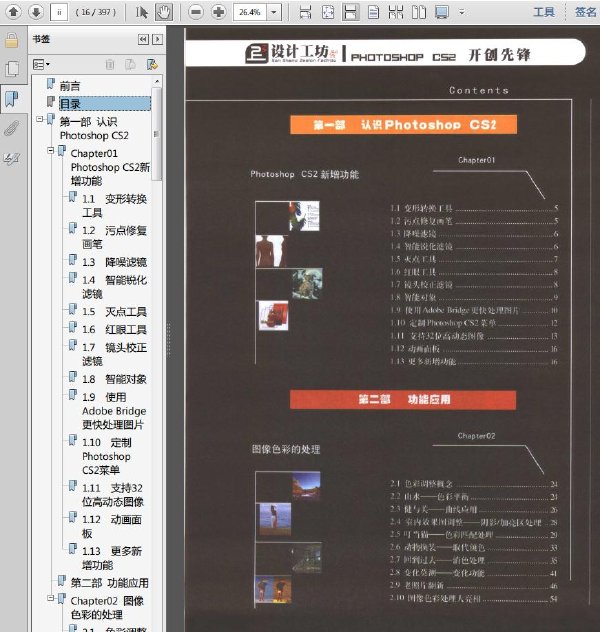Select fit one full page icon

click(x=328, y=12)
